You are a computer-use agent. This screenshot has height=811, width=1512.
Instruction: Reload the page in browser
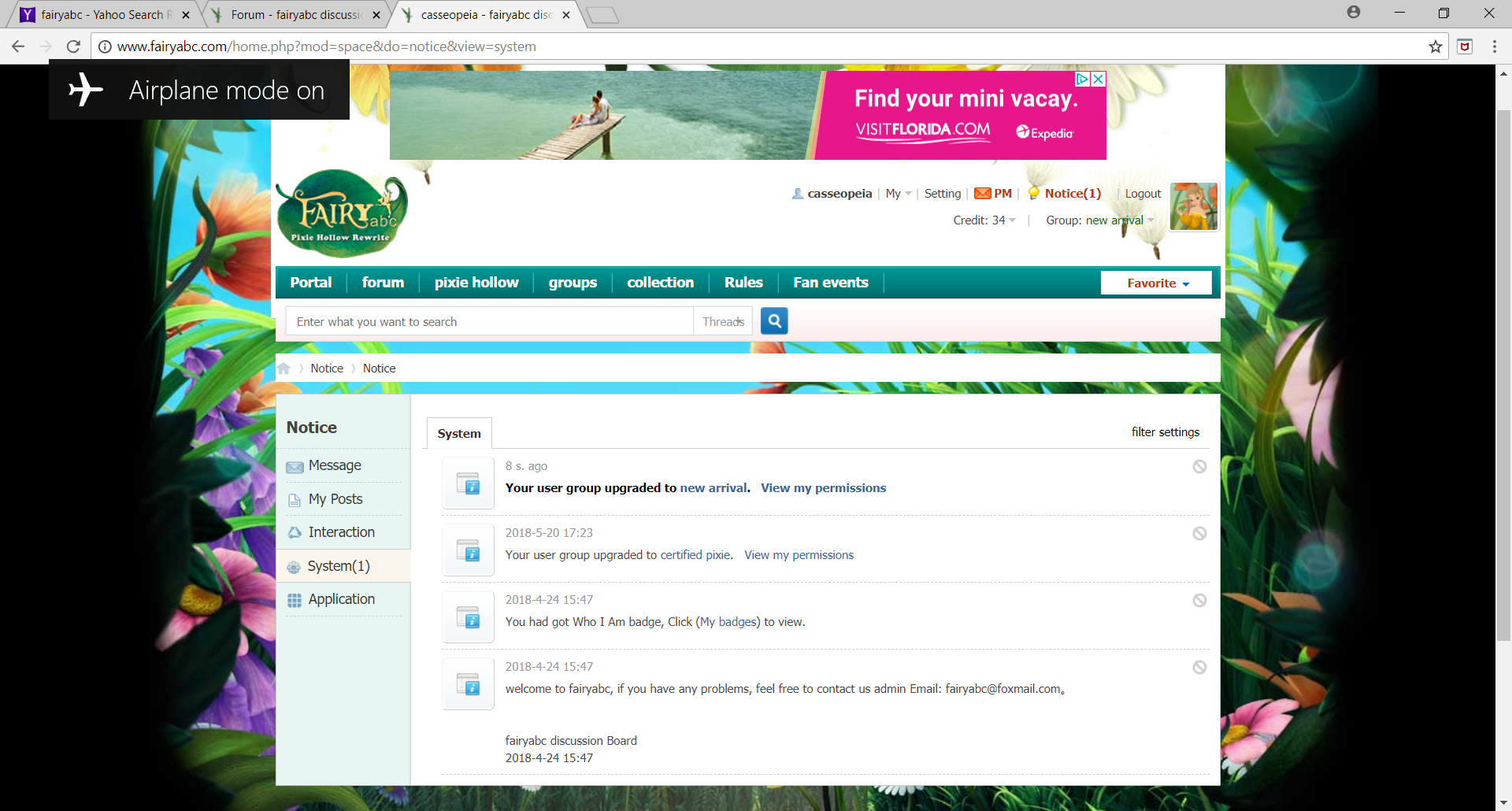[73, 46]
